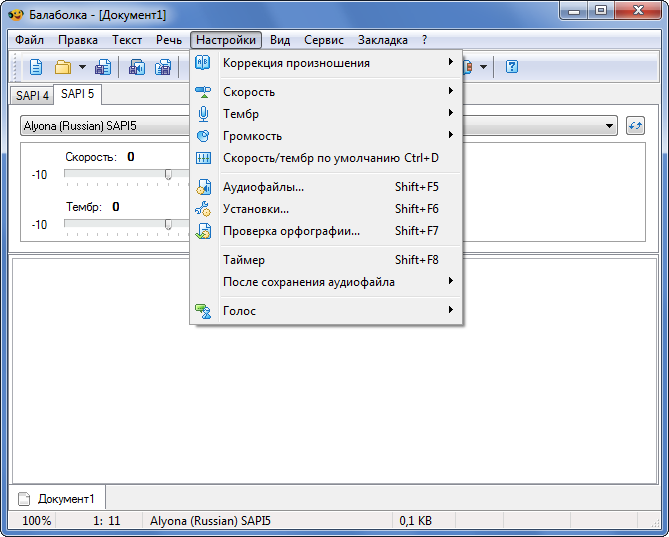The height and width of the screenshot is (537, 669).
Task: Open Коррекция произношения submenu
Action: [326, 63]
